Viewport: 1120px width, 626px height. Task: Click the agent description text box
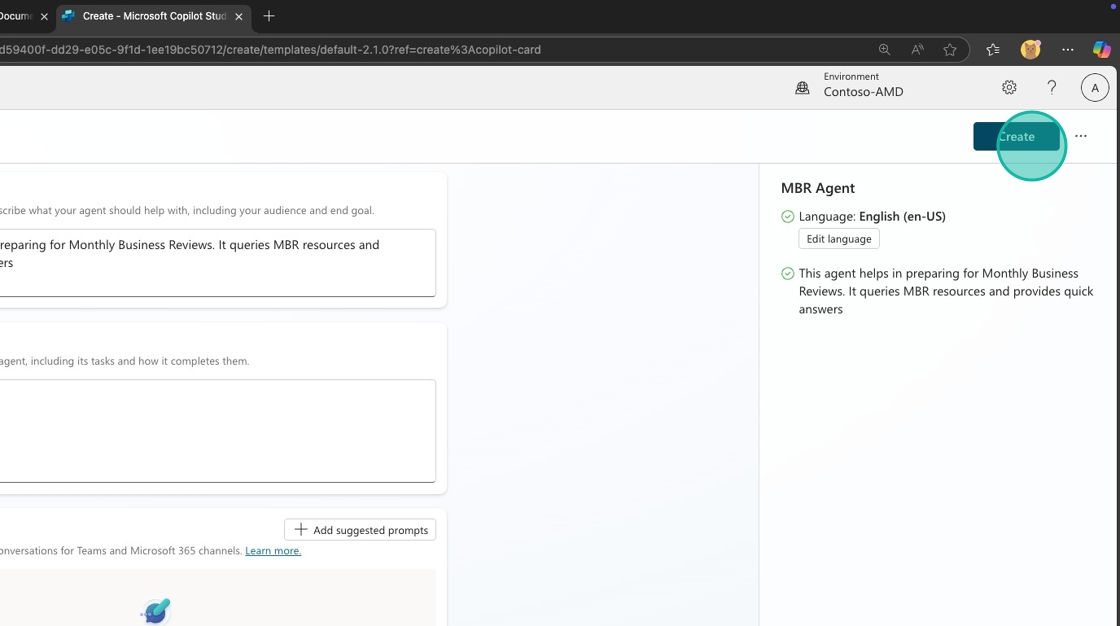pos(215,262)
